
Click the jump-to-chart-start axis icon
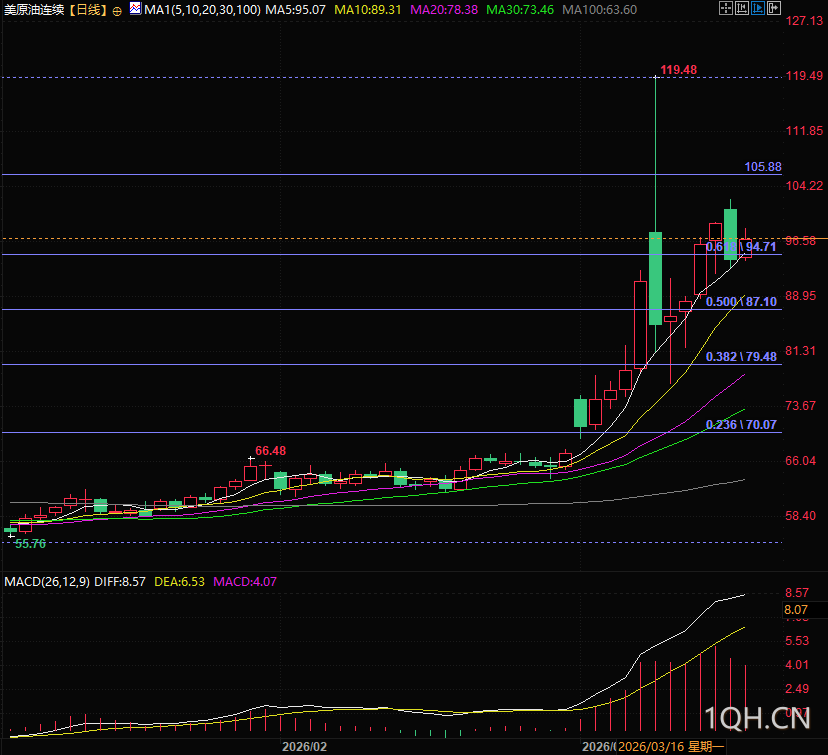pos(742,8)
